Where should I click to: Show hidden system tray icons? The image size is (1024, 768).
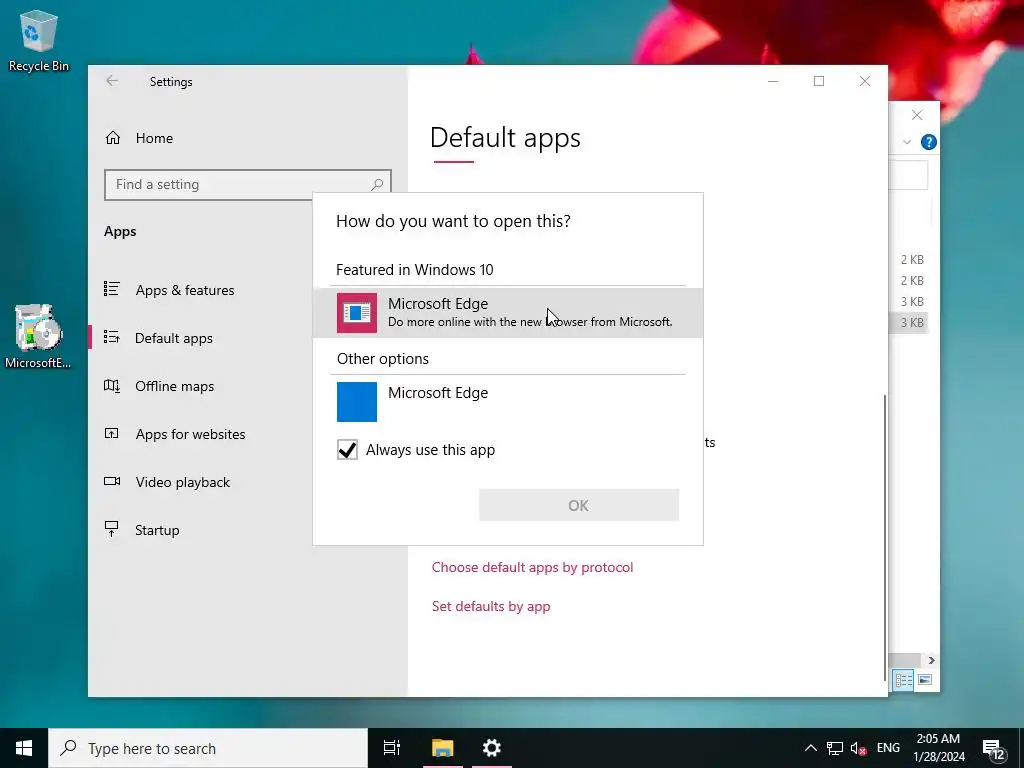coord(810,748)
